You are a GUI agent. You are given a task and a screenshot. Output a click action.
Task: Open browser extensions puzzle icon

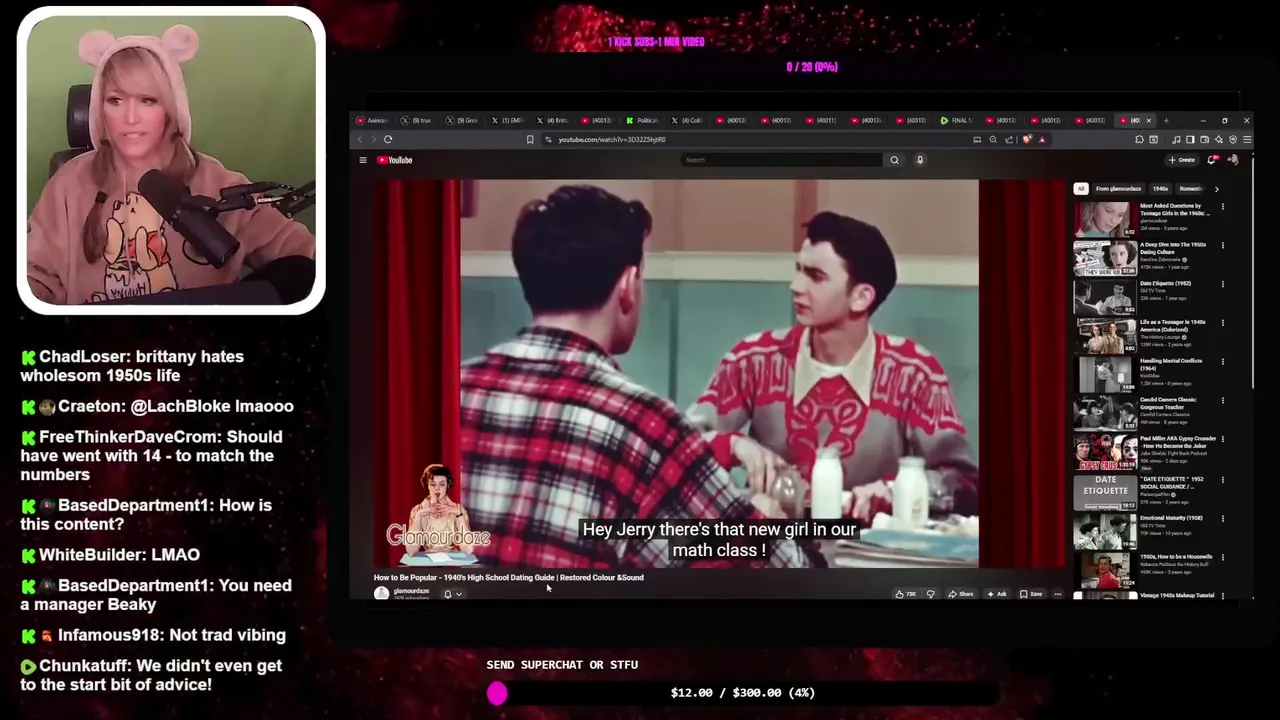(x=1139, y=140)
